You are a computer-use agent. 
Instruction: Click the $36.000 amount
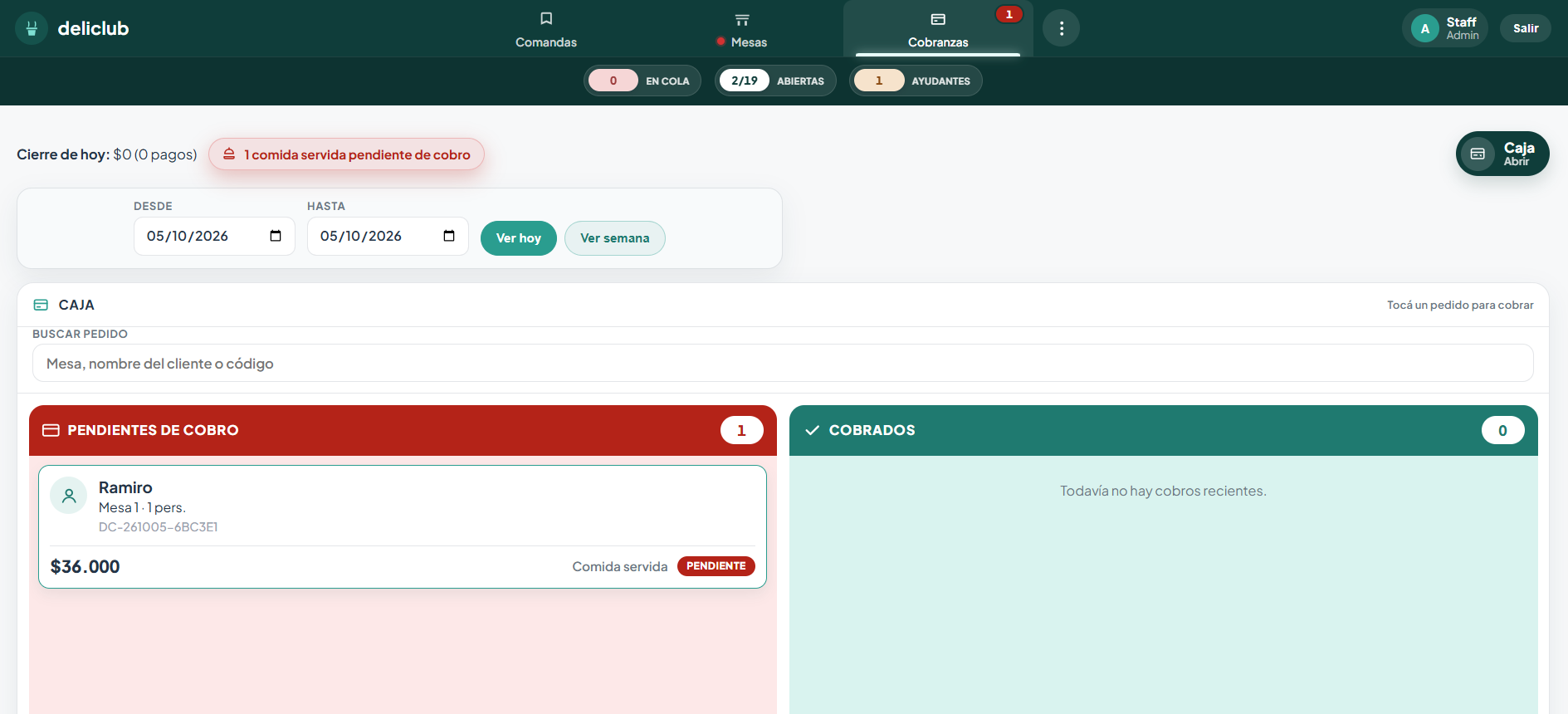point(85,566)
